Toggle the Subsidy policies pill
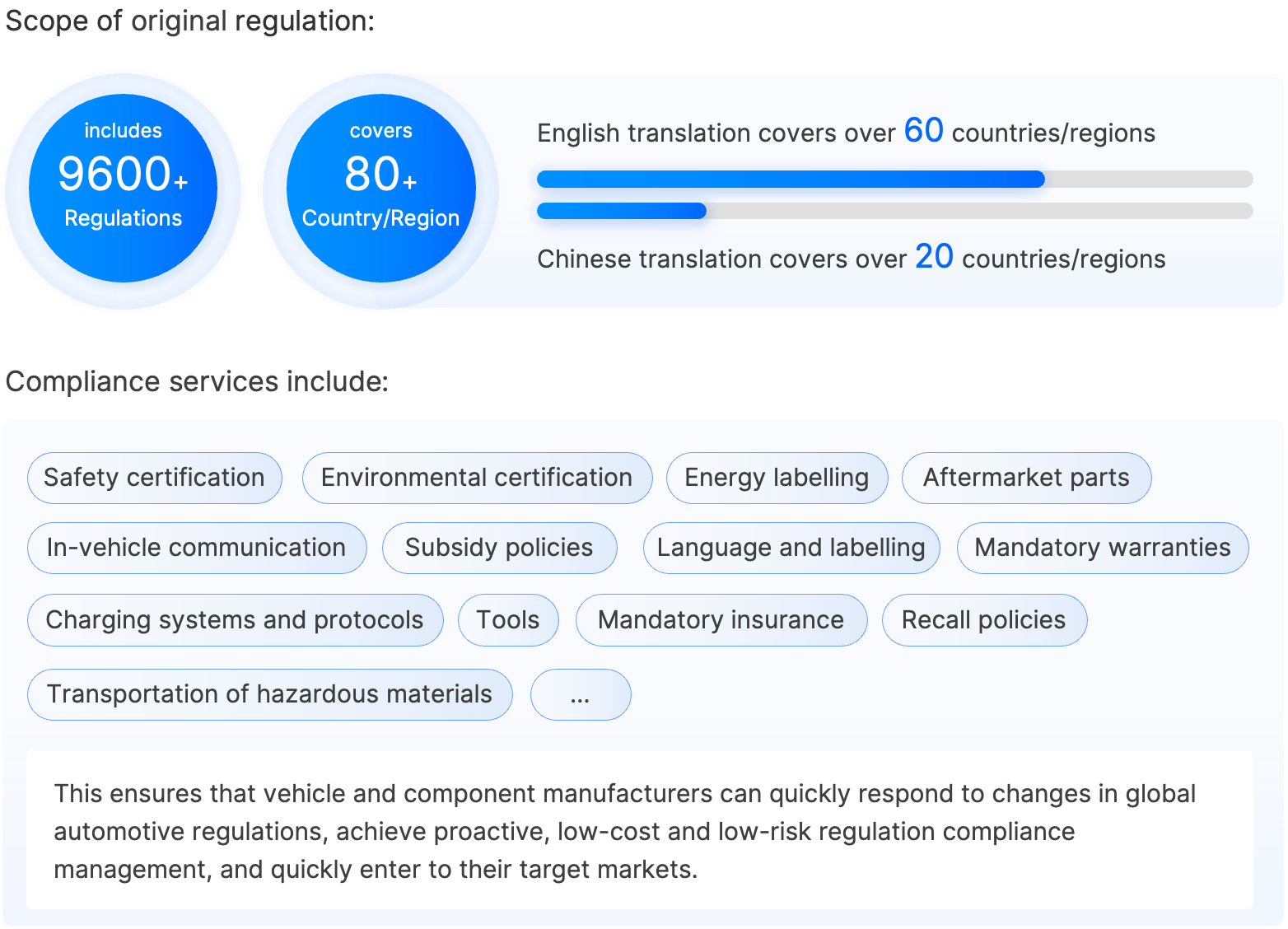The height and width of the screenshot is (929, 1288). click(499, 548)
